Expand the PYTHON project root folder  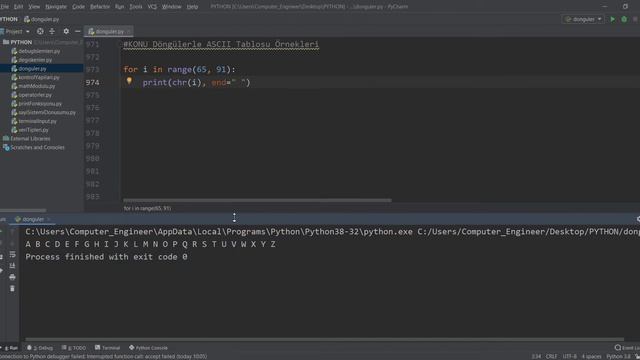coord(17,42)
